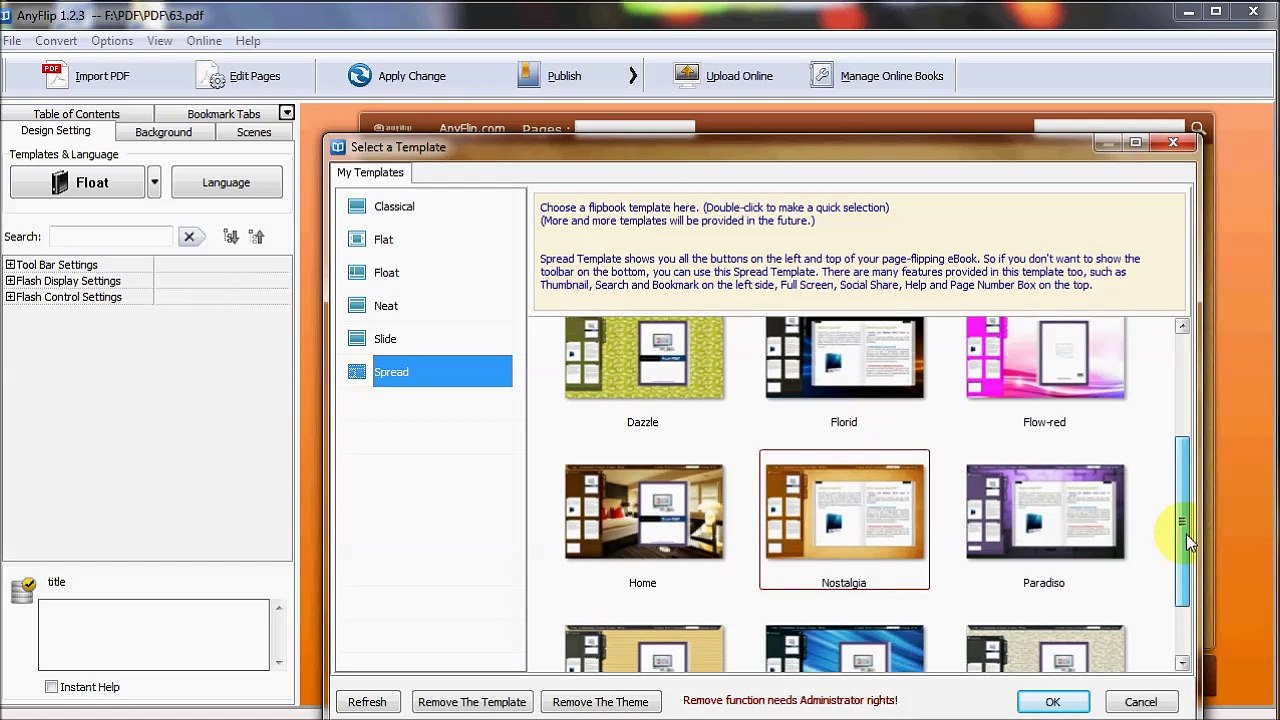Image resolution: width=1280 pixels, height=720 pixels.
Task: Select the Flow-red theme thumbnail
Action: (x=1045, y=358)
